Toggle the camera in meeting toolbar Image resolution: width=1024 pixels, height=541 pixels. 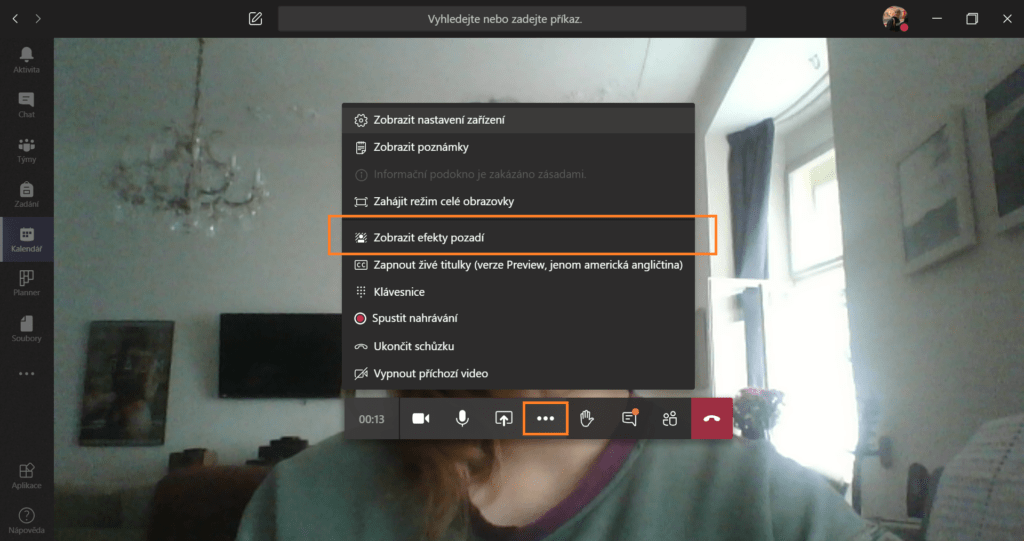click(x=420, y=419)
